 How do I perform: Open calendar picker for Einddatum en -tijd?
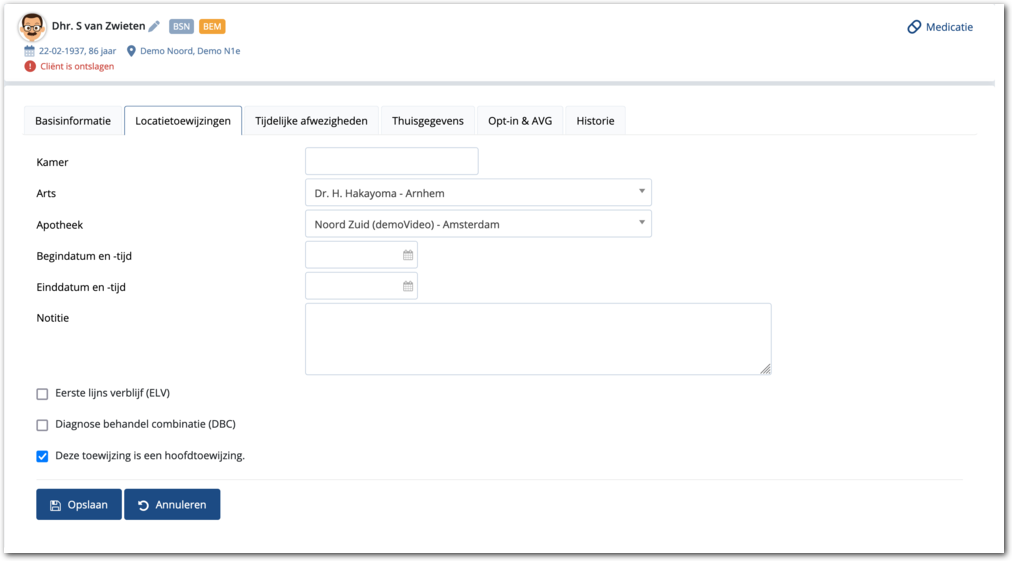coord(408,287)
